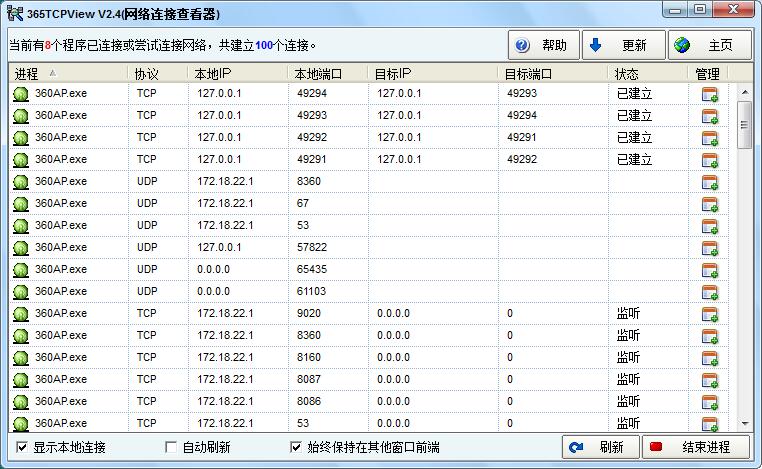Select green process icon of port 9020 row
The width and height of the screenshot is (762, 469).
[21, 314]
